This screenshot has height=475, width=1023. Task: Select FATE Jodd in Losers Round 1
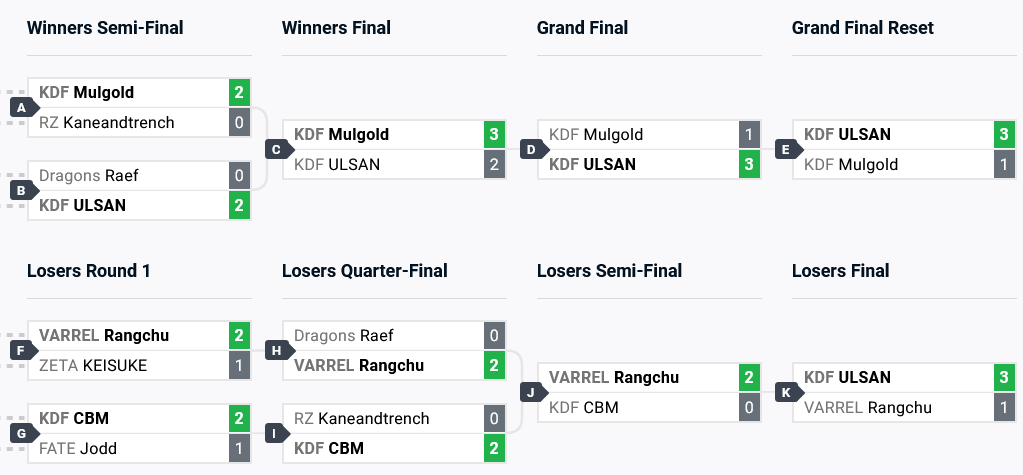tap(78, 448)
